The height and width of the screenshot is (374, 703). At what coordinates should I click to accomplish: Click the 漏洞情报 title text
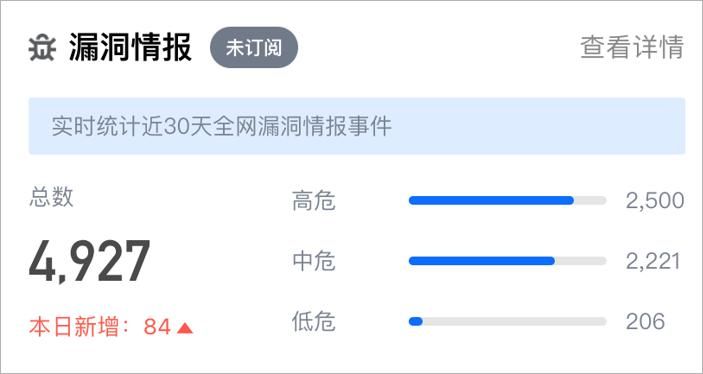(130, 47)
